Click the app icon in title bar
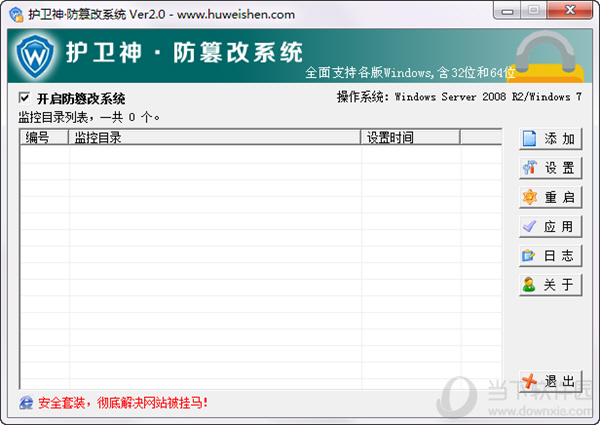The height and width of the screenshot is (425, 600). pyautogui.click(x=16, y=15)
